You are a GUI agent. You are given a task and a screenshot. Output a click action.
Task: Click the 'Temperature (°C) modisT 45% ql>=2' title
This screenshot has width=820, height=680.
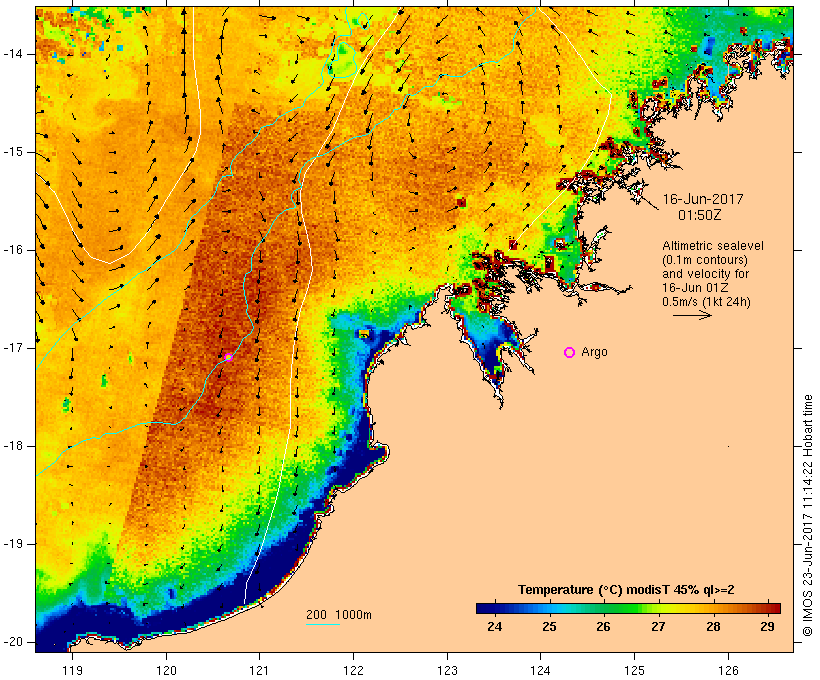coord(626,590)
